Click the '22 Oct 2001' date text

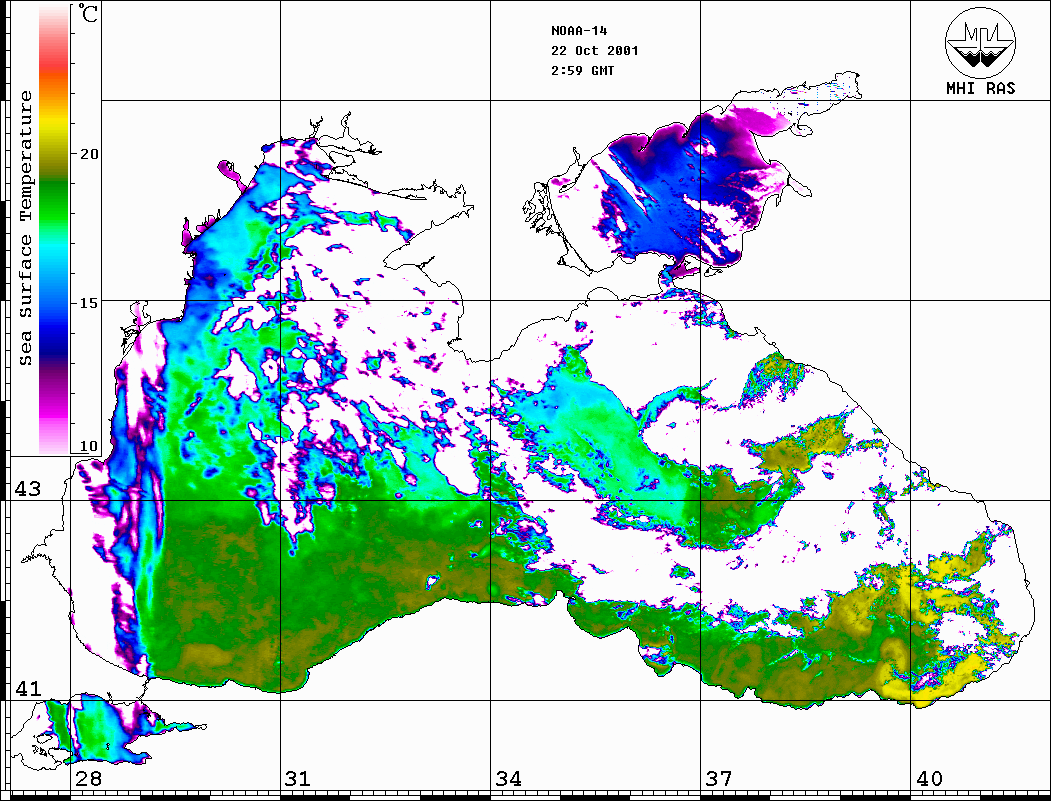tap(595, 51)
